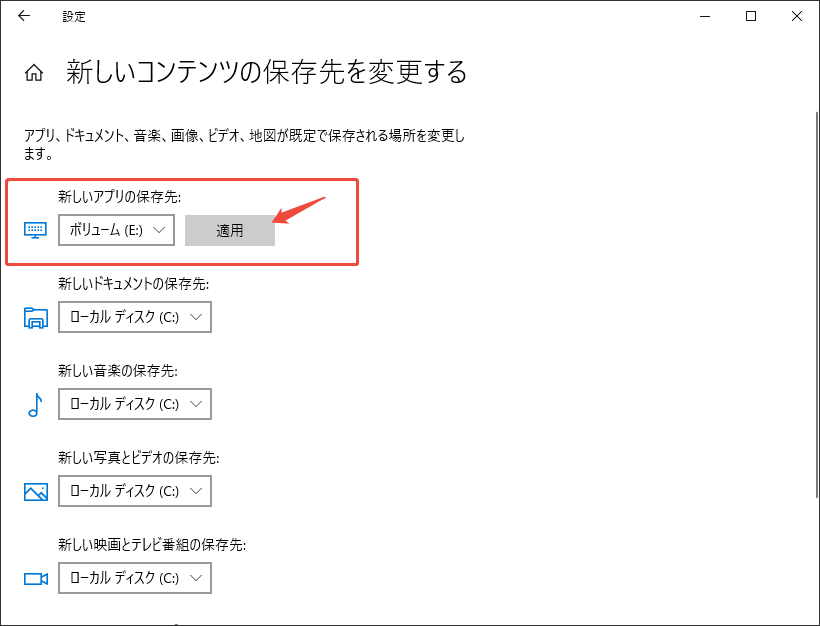Viewport: 820px width, 626px height.
Task: Click the description text beginning アプリ、ドキュメント、音楽
Action: pos(244,145)
